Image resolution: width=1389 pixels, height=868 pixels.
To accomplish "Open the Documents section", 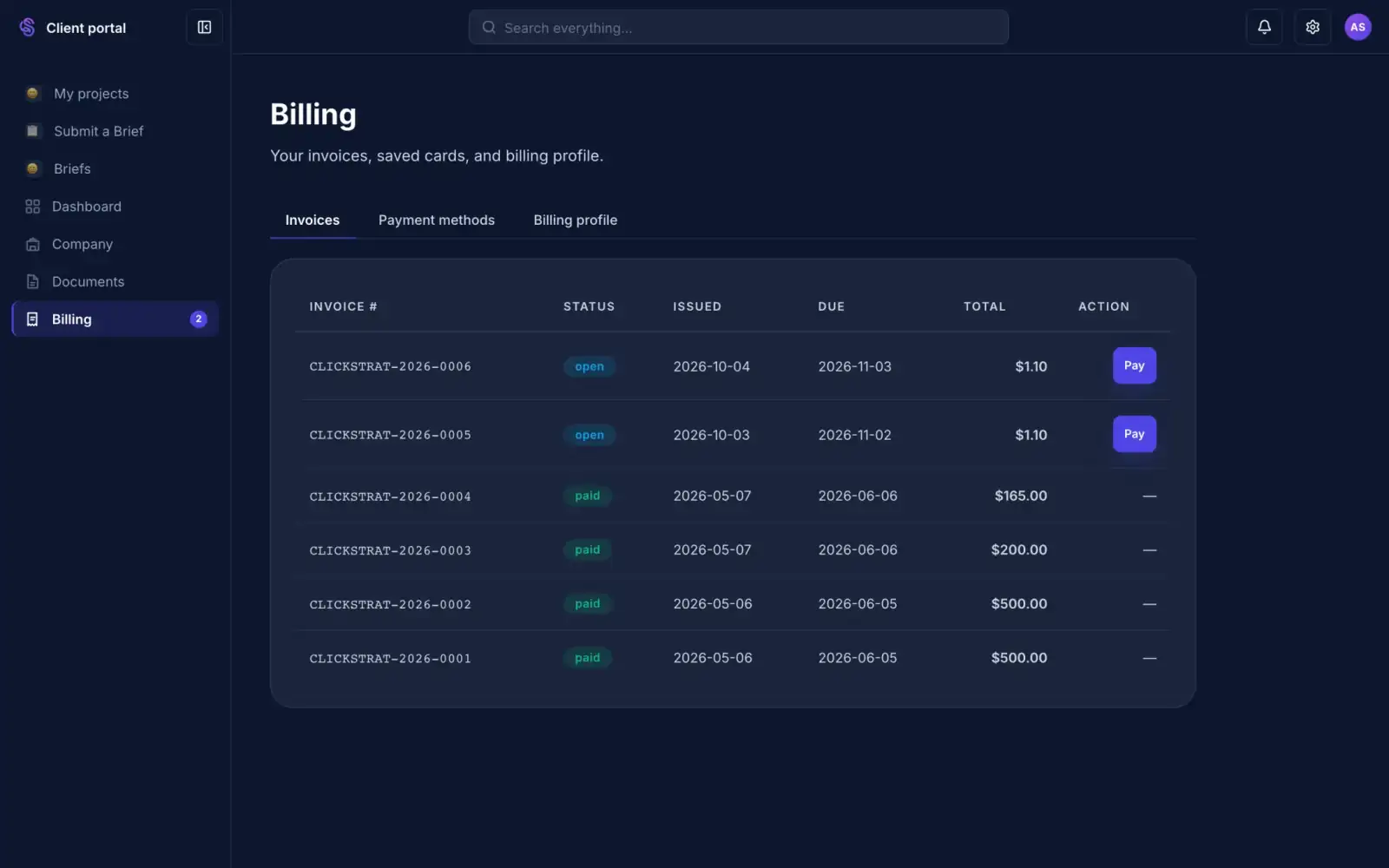I will point(115,281).
